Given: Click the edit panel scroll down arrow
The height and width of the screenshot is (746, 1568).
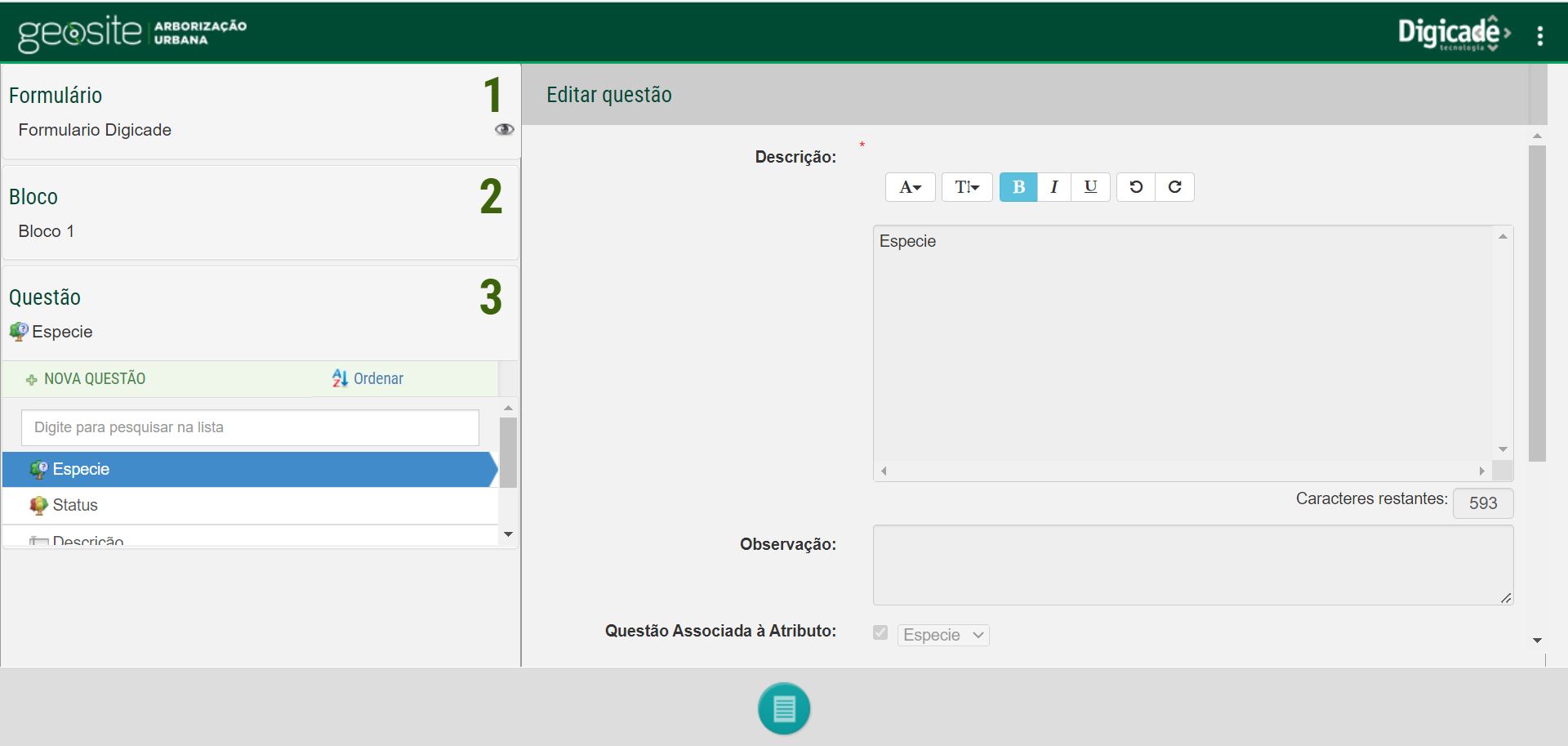Looking at the screenshot, I should coord(1537,641).
